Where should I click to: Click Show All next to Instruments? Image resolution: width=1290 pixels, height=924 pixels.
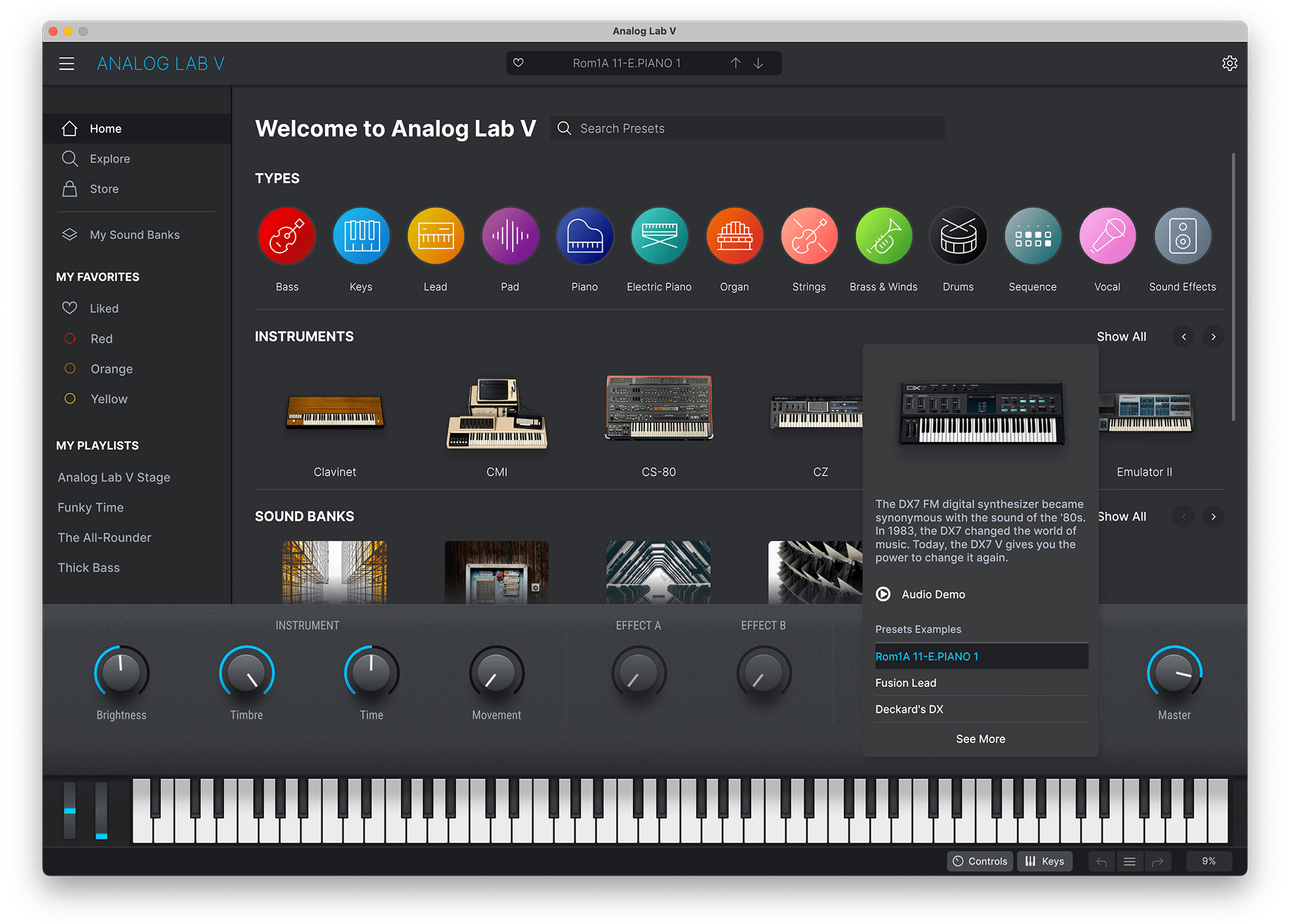click(x=1121, y=336)
